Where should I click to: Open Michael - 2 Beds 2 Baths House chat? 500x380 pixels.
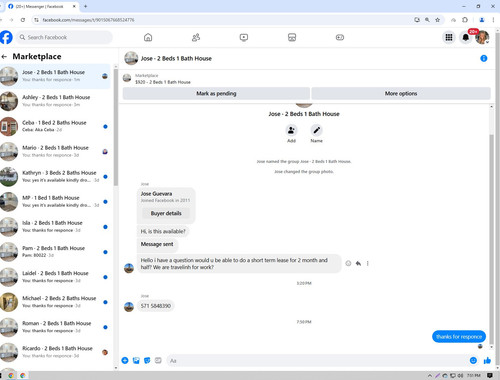(x=55, y=302)
